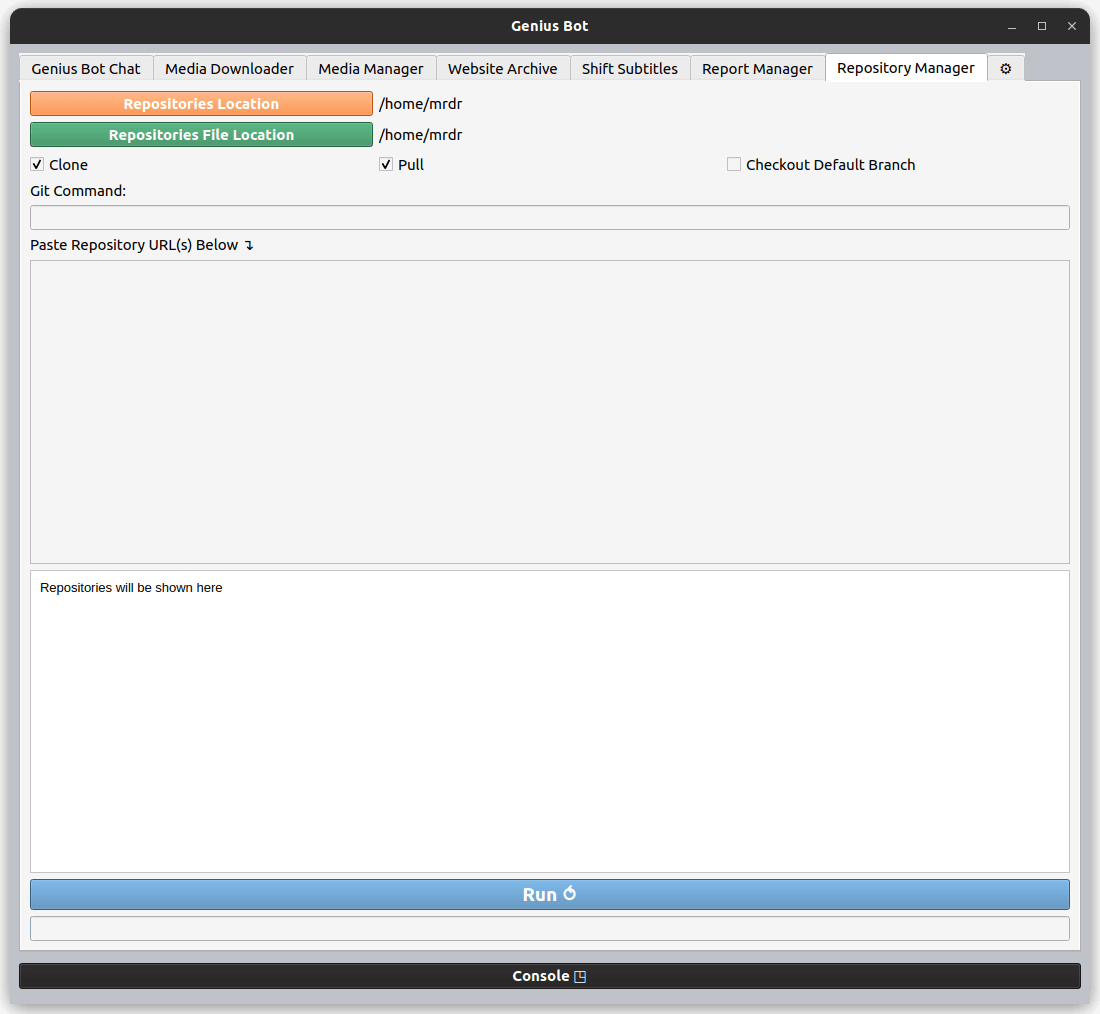Image resolution: width=1100 pixels, height=1014 pixels.
Task: Click inside the Git Command field
Action: pos(549,217)
